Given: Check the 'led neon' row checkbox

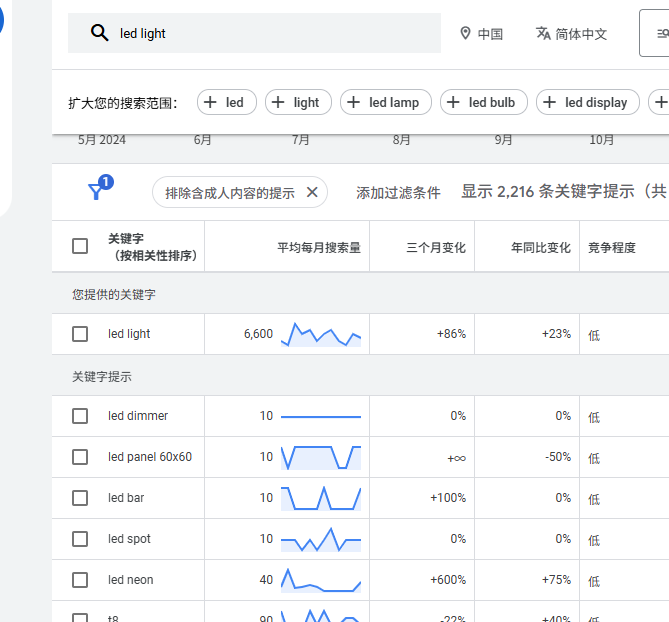Looking at the screenshot, I should click(80, 580).
